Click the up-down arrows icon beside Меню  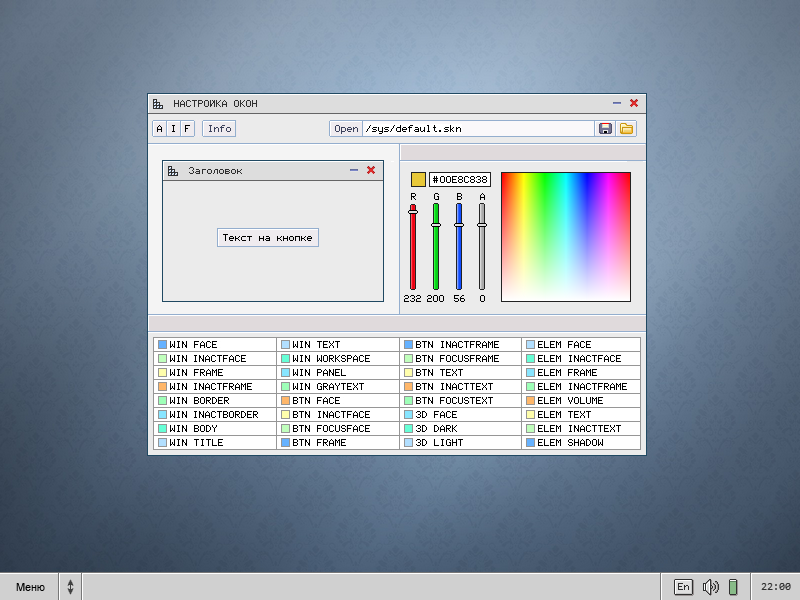(x=70, y=587)
